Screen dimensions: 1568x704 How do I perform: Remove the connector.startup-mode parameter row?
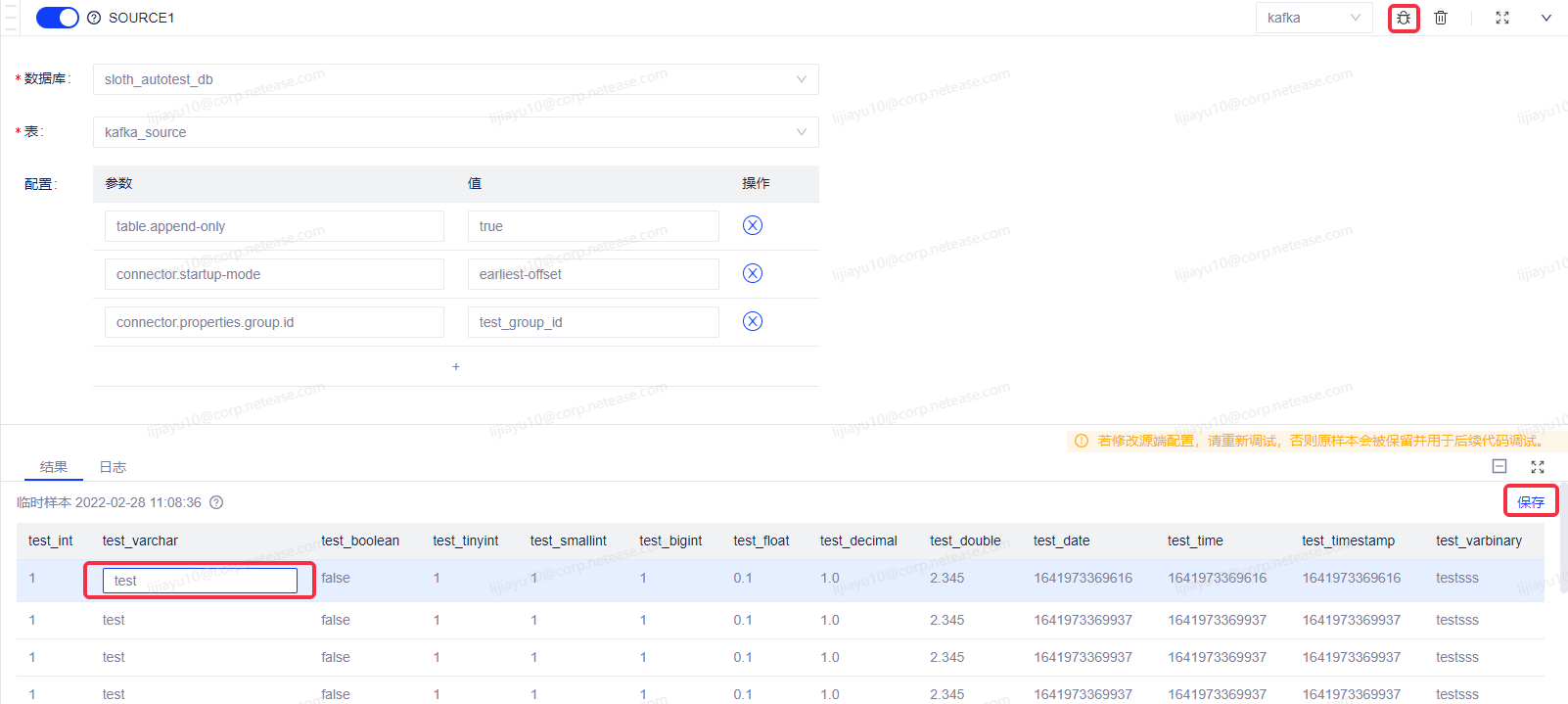tap(752, 273)
